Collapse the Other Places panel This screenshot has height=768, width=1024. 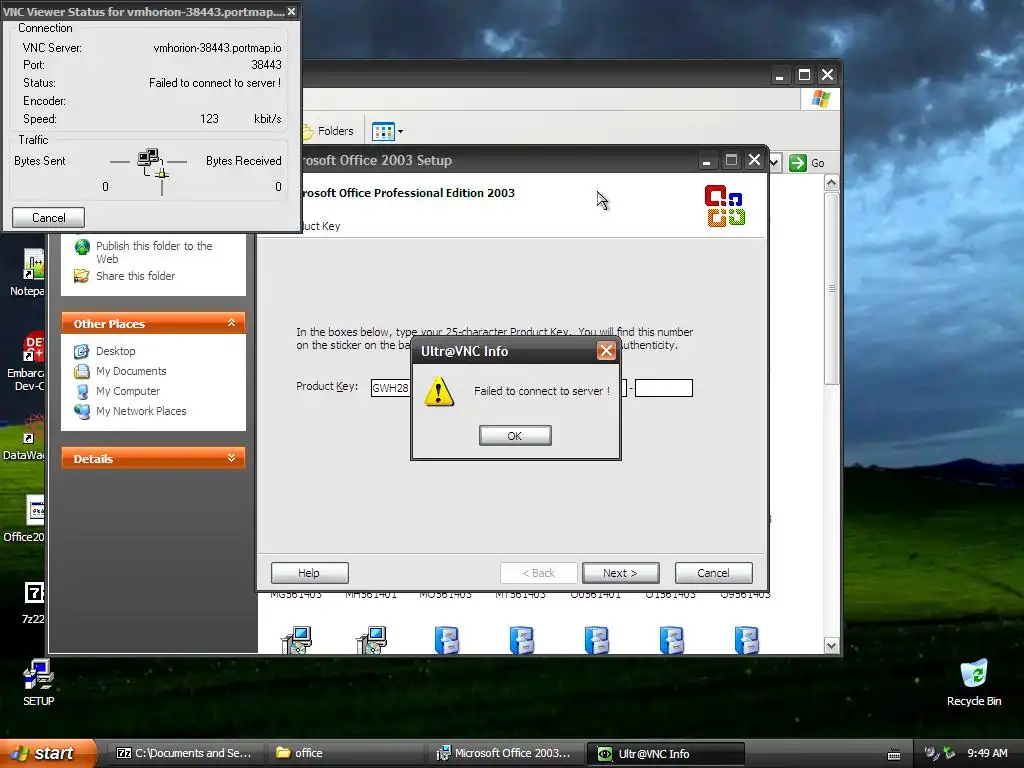tap(231, 323)
